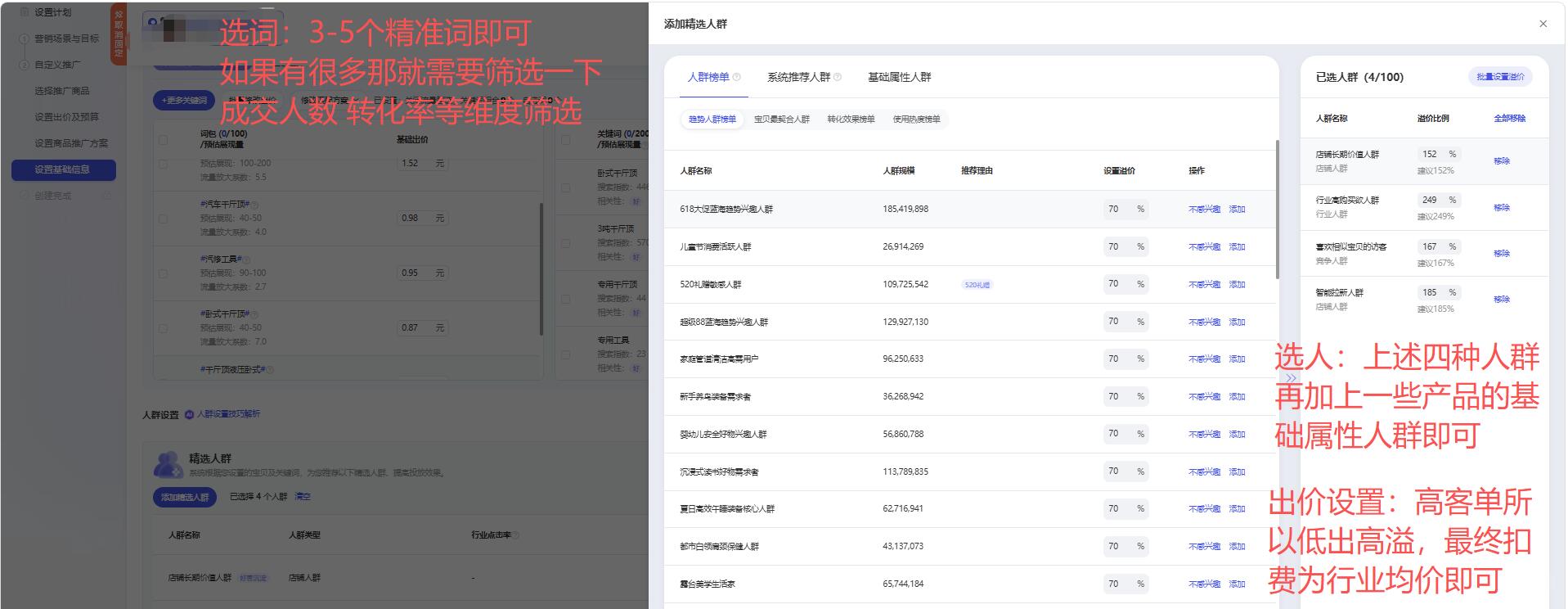Click the audience list vertical scrollbar

pyautogui.click(x=1277, y=209)
